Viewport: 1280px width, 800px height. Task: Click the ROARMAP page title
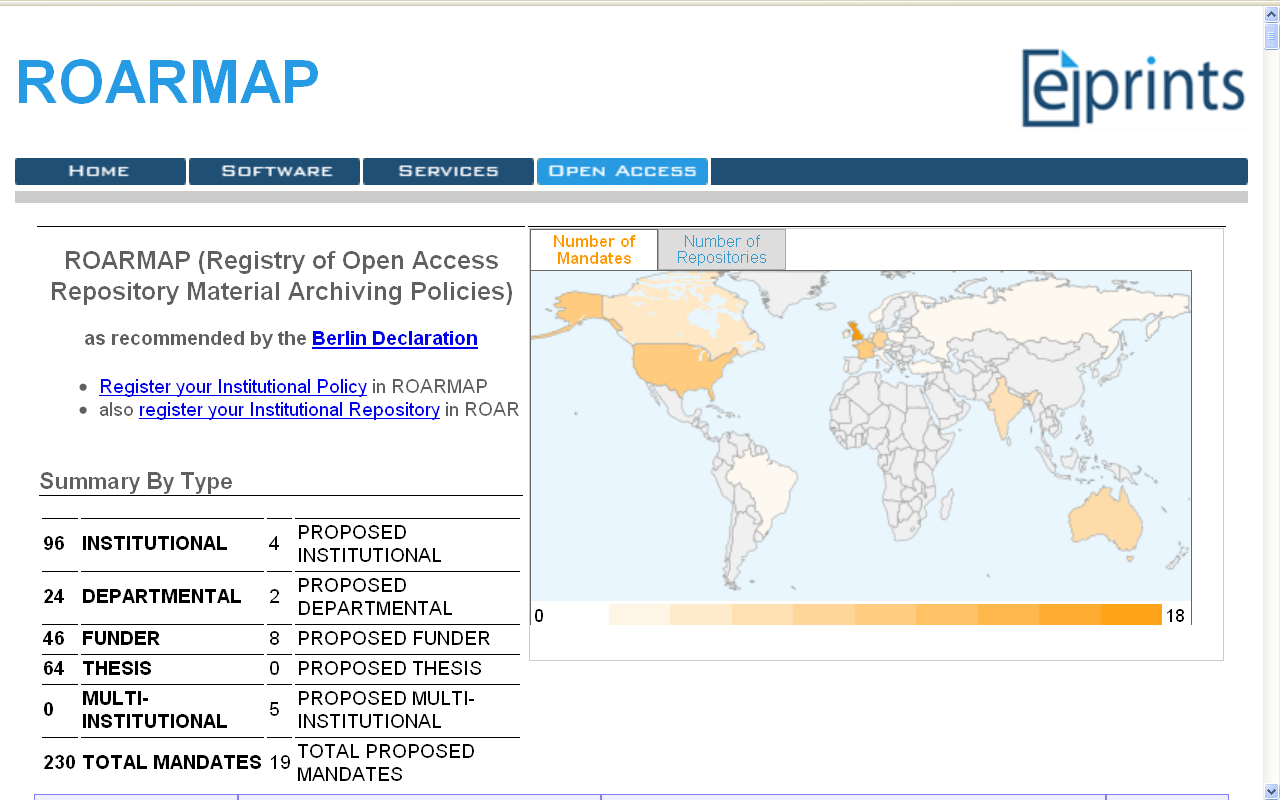coord(167,82)
